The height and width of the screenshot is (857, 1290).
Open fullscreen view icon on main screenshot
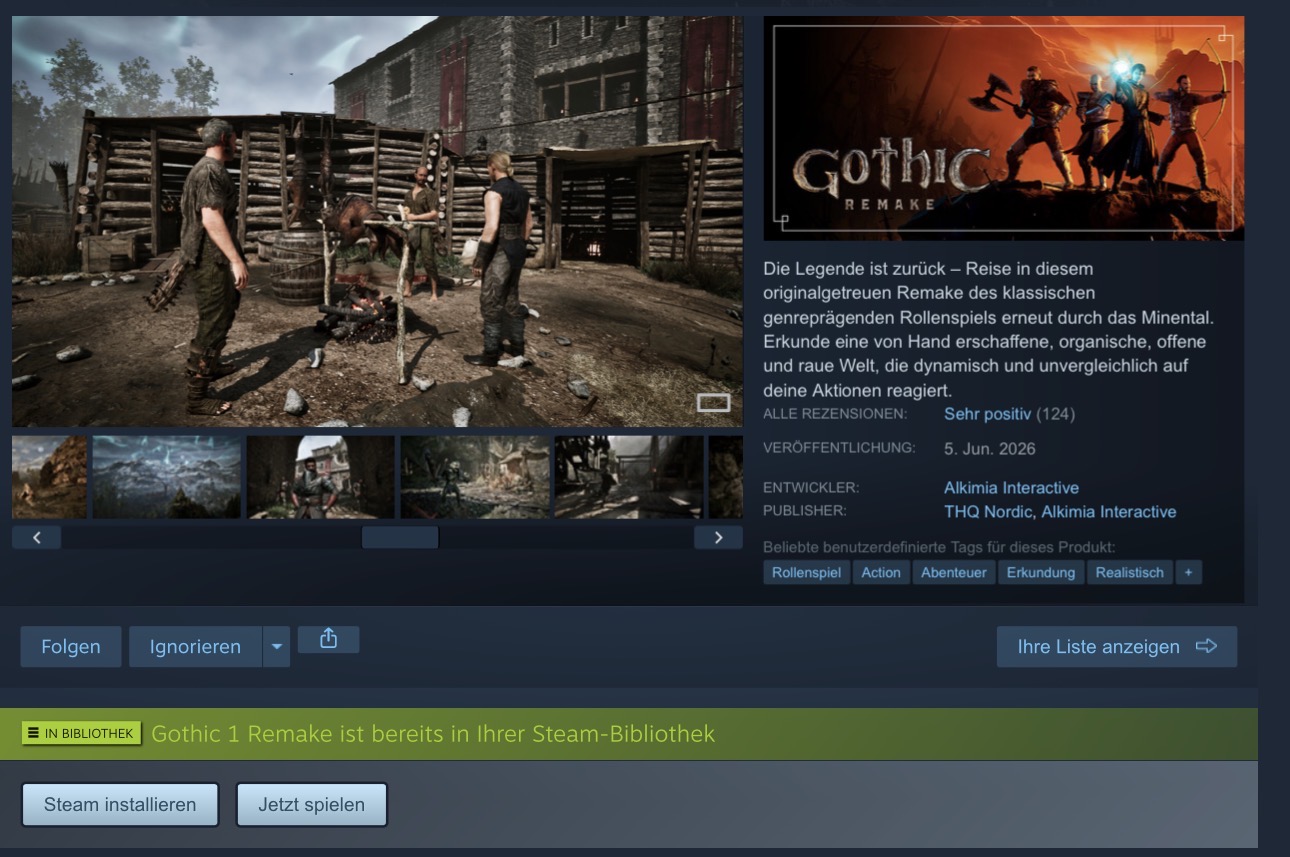click(713, 402)
